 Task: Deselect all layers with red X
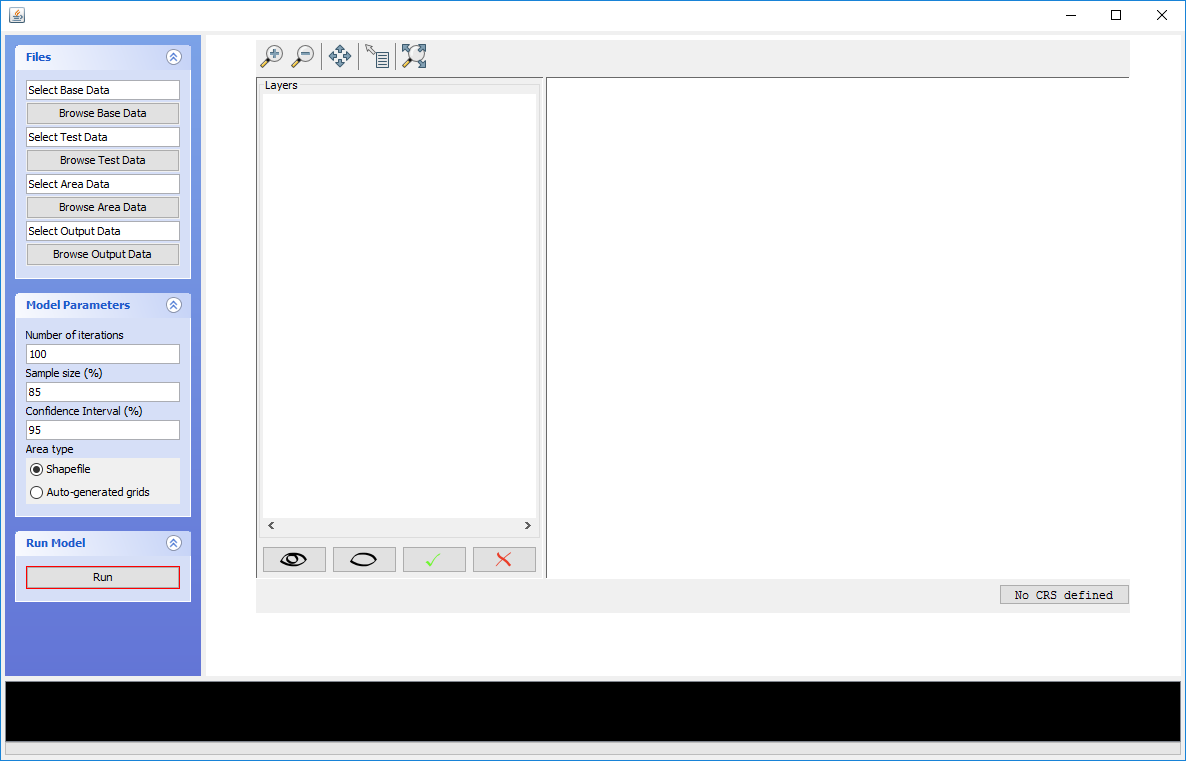(x=505, y=560)
